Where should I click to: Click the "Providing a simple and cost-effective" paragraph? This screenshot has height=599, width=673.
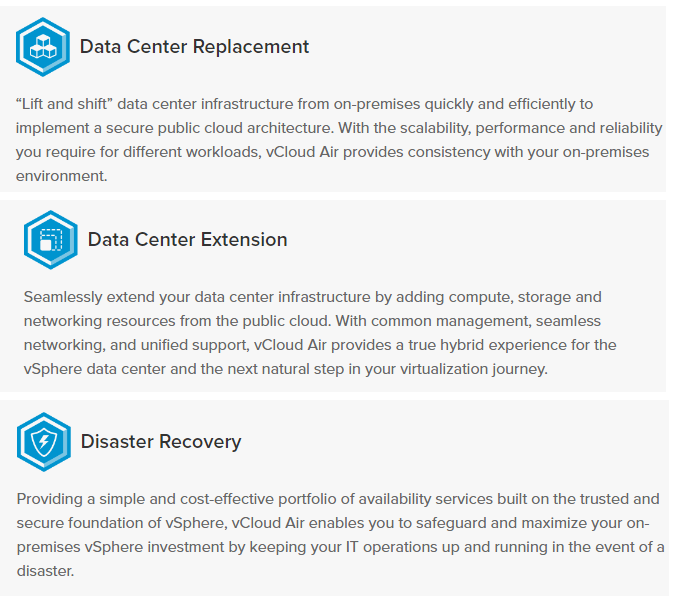click(340, 535)
